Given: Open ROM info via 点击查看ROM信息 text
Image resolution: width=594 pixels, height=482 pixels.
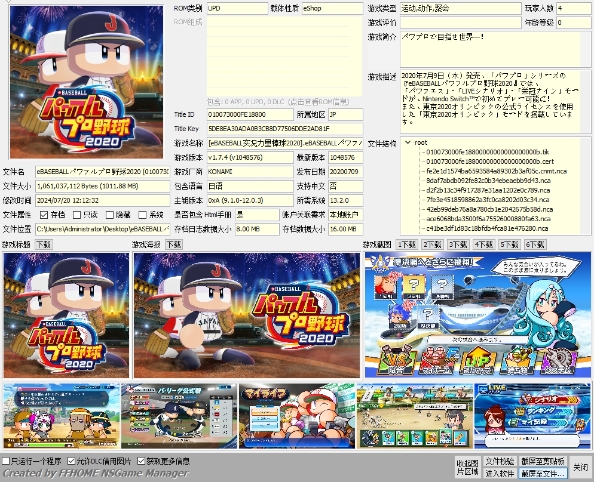Looking at the screenshot, I should point(278,102).
